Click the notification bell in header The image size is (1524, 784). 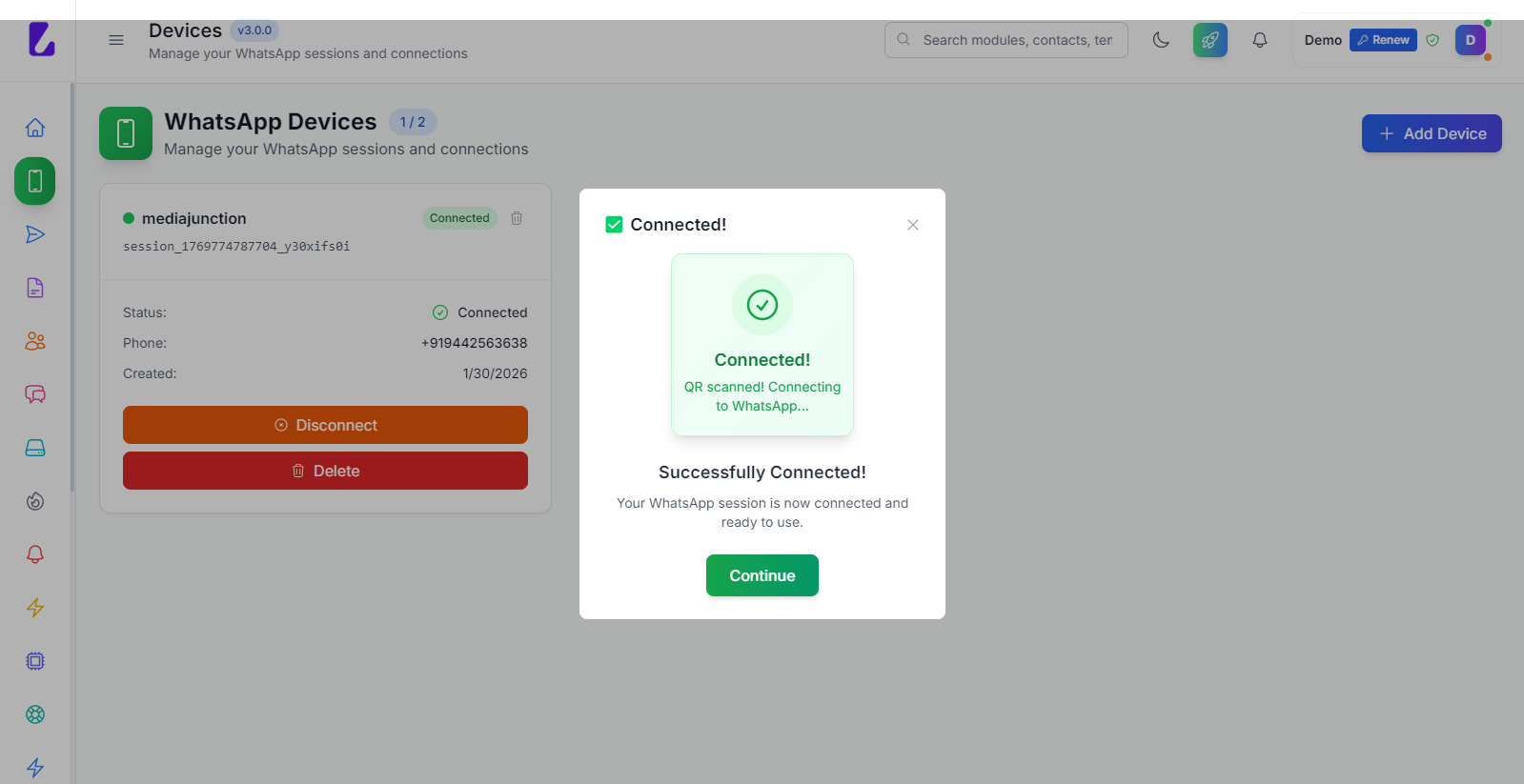(1260, 40)
